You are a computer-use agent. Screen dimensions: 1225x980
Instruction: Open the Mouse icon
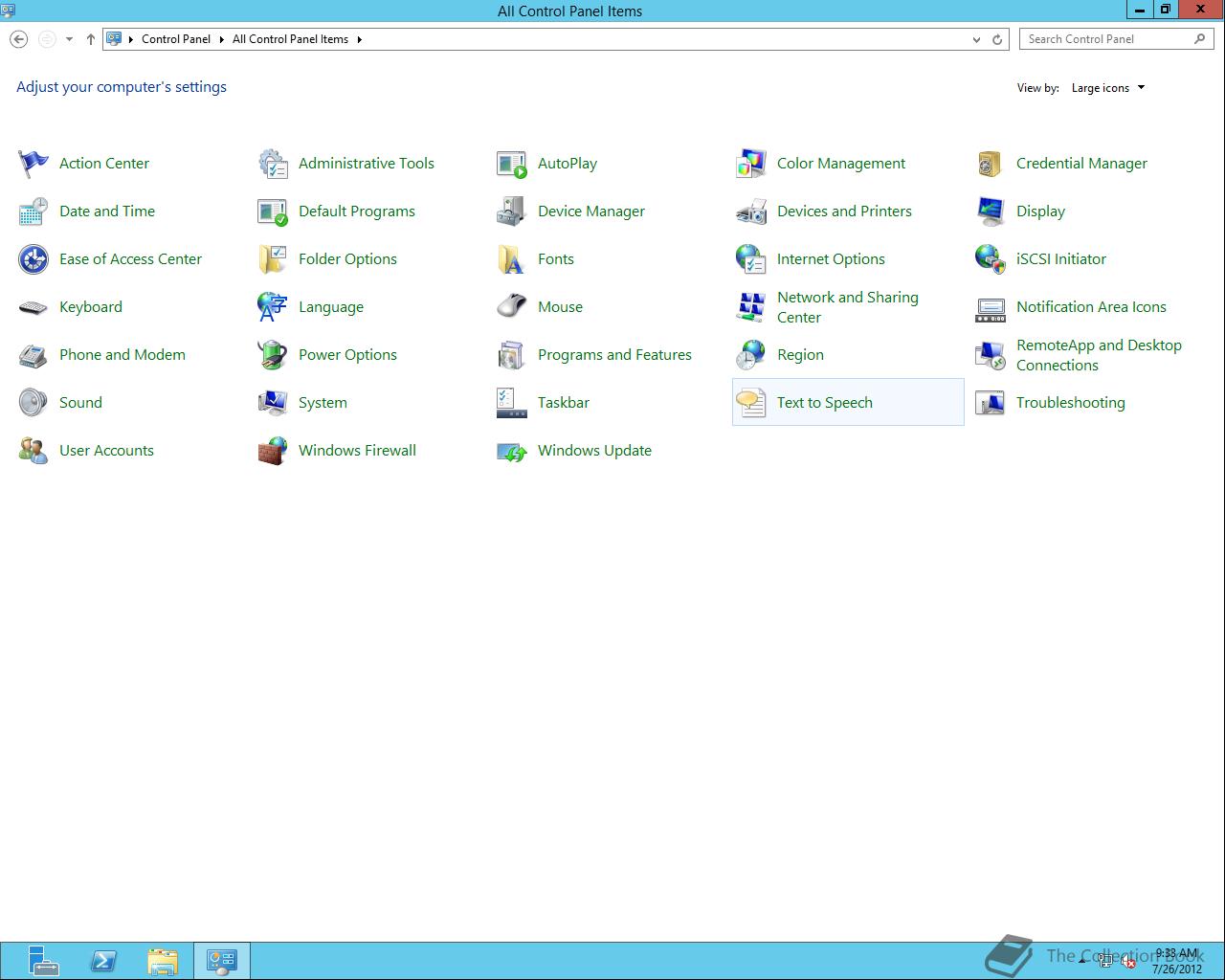tap(512, 307)
